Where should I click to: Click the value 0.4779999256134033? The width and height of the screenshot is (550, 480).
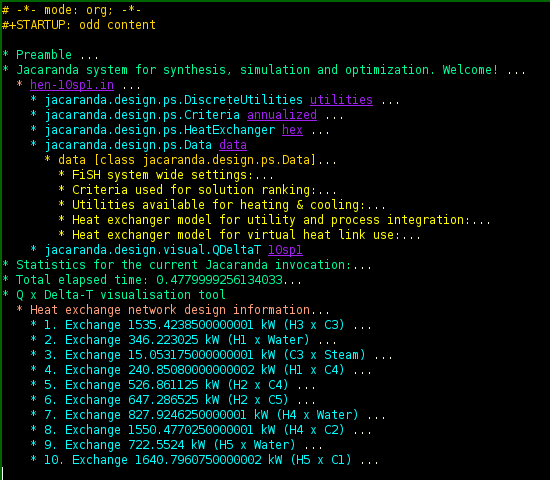coord(219,280)
